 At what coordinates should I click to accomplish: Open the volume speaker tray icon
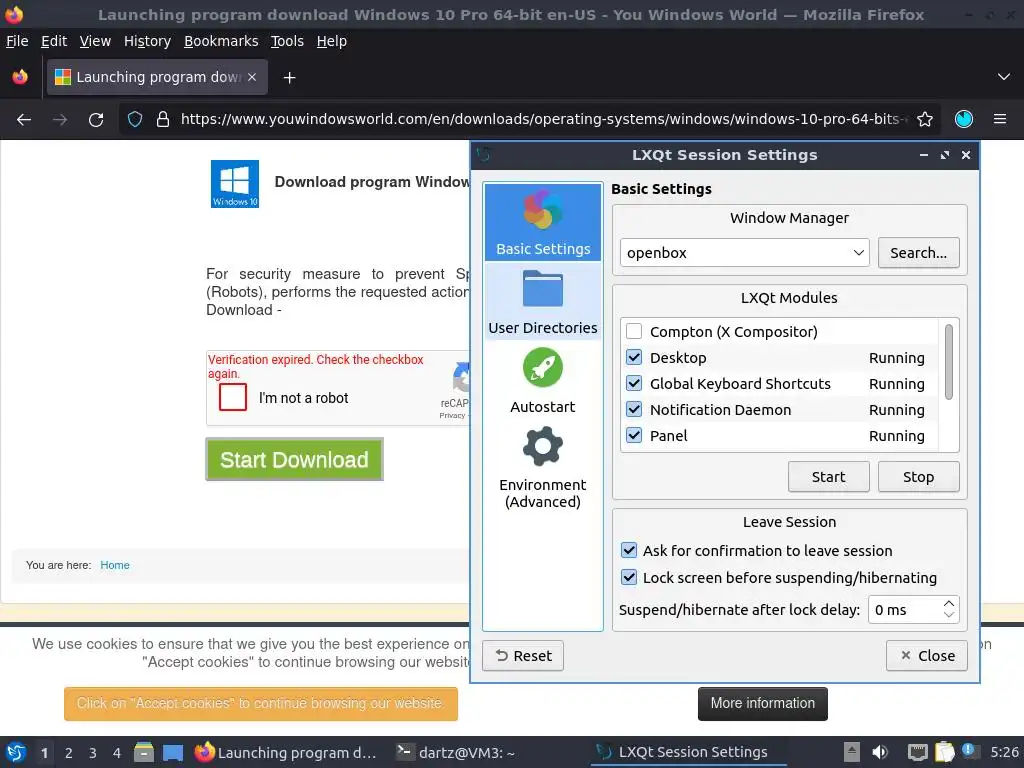(880, 752)
